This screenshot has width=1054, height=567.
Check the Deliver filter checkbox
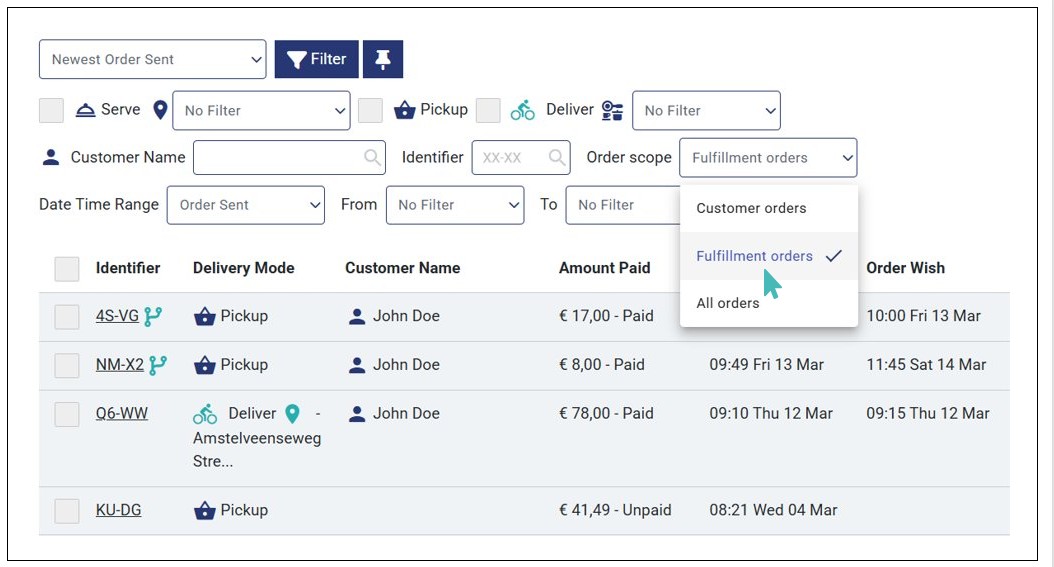[x=488, y=110]
